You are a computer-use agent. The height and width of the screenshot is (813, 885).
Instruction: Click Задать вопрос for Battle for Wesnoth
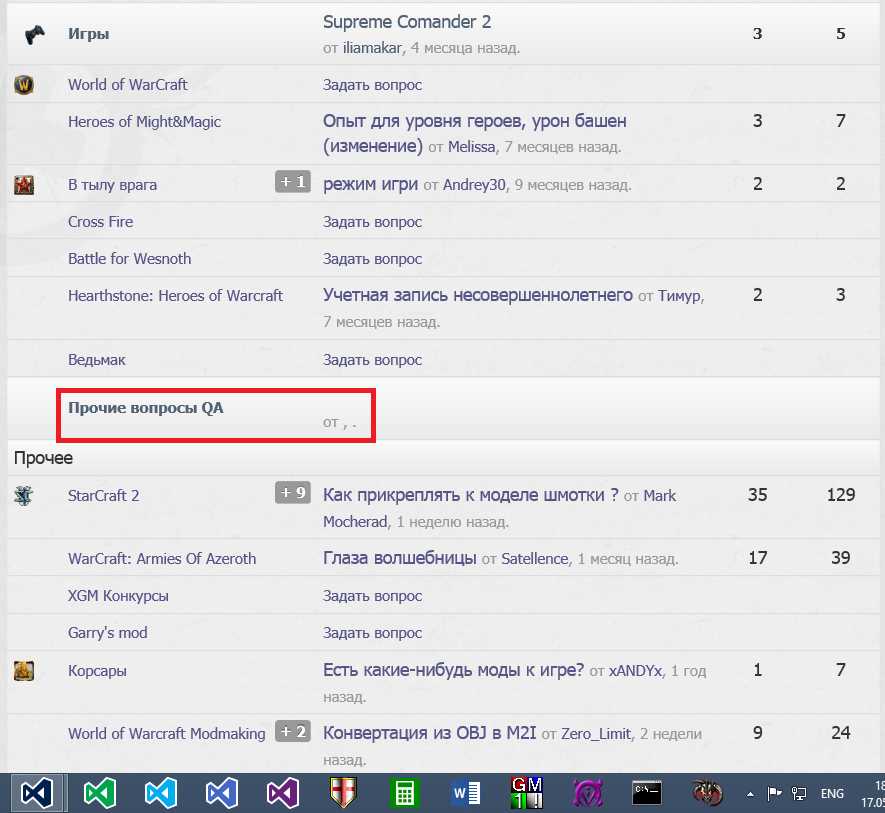pos(373,259)
